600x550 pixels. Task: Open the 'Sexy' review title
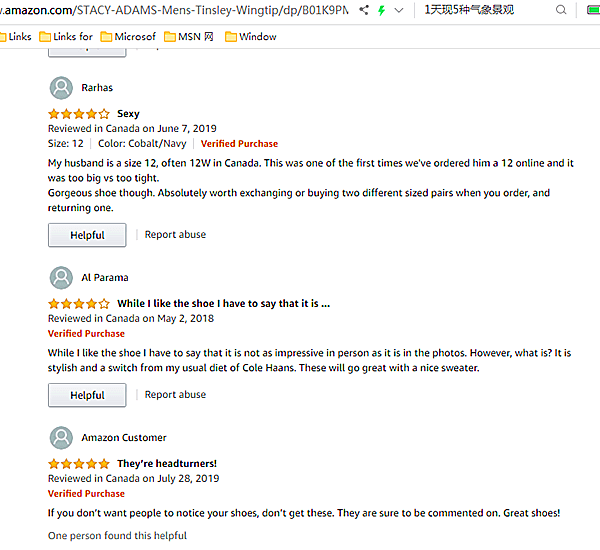pos(128,114)
